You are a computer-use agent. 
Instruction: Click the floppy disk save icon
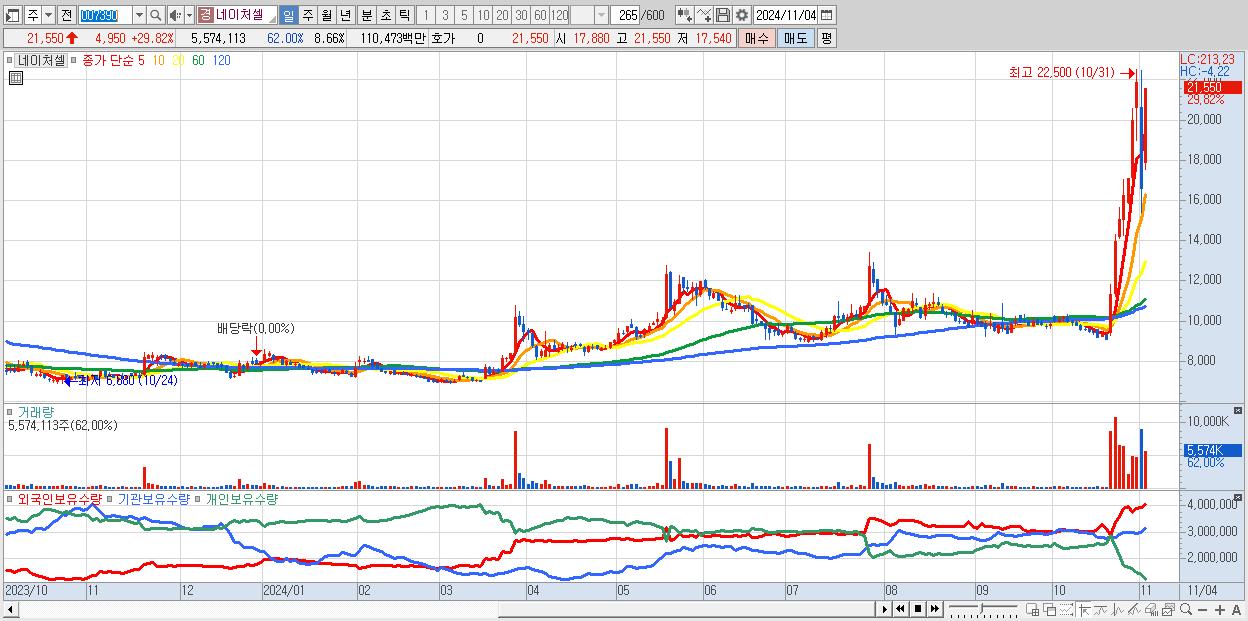pos(723,16)
